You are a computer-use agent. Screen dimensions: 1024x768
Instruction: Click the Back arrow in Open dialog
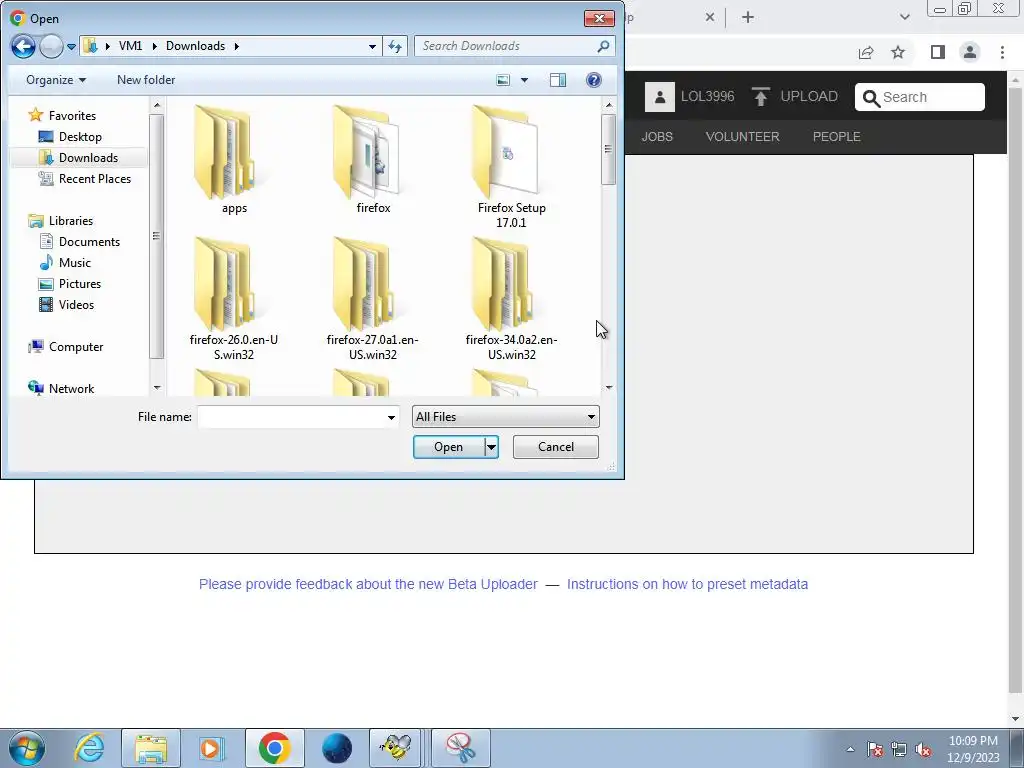coord(23,46)
